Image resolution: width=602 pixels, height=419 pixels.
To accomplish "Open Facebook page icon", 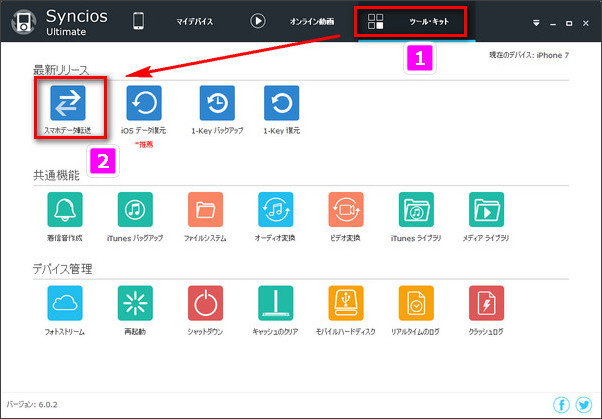I will click(x=561, y=404).
